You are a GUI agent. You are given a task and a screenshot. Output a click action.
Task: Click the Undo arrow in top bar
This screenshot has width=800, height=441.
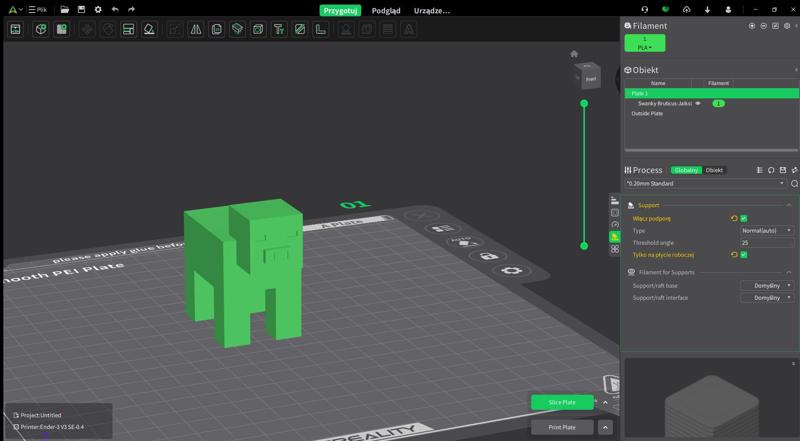(x=115, y=9)
